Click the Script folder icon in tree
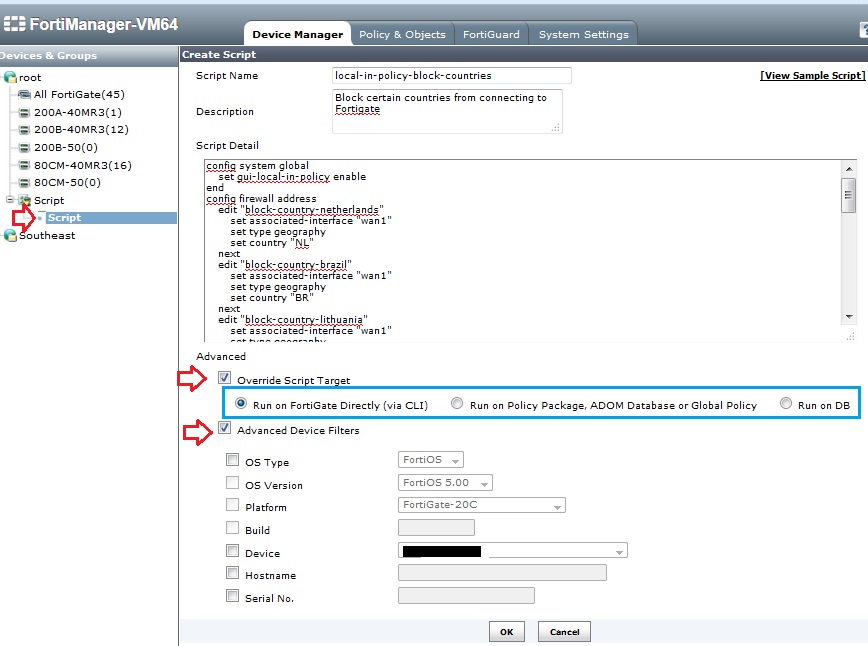The width and height of the screenshot is (868, 646). tap(24, 200)
